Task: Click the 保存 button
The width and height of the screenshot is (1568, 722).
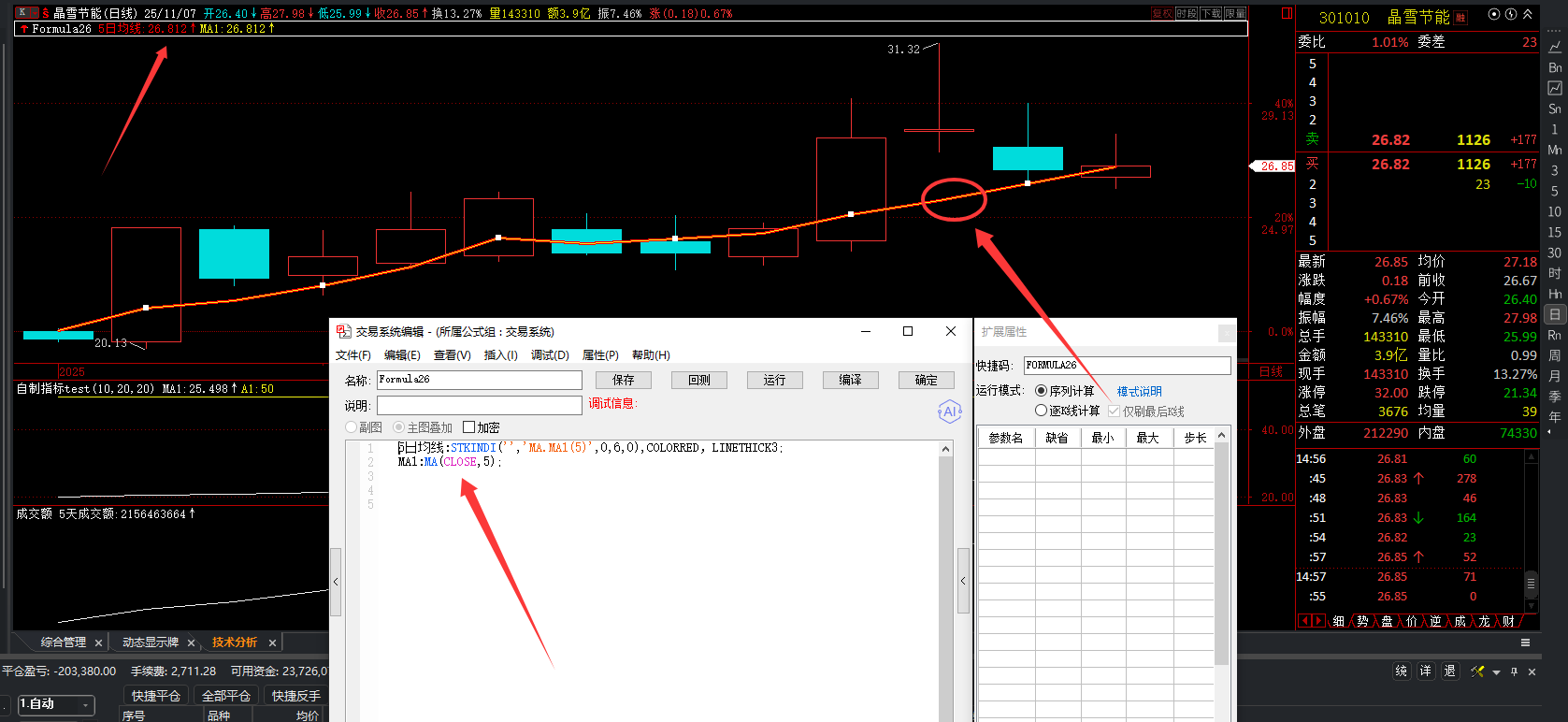Action: pyautogui.click(x=624, y=380)
